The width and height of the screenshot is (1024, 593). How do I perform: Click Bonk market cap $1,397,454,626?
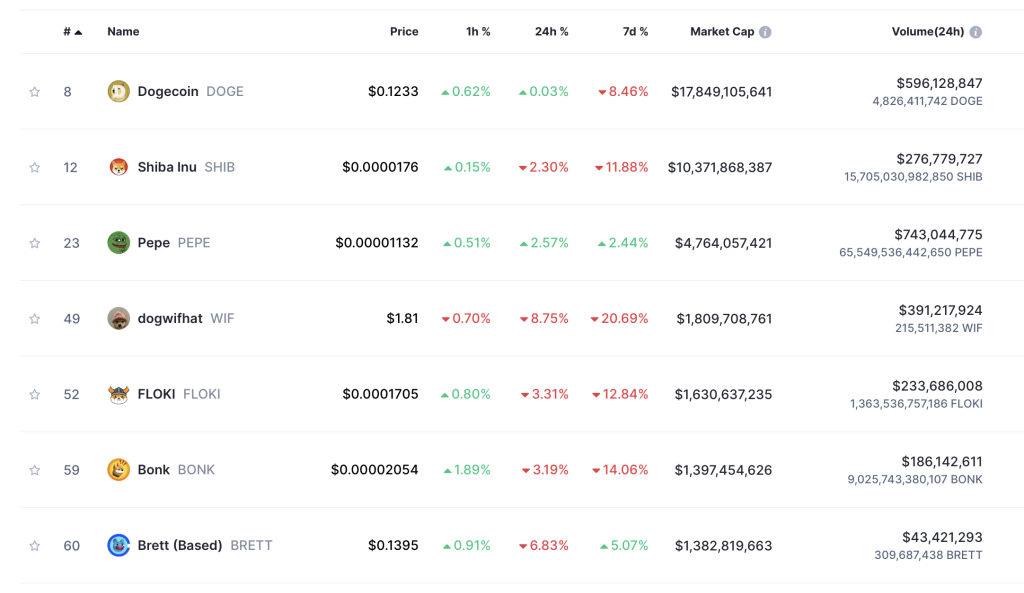point(724,470)
